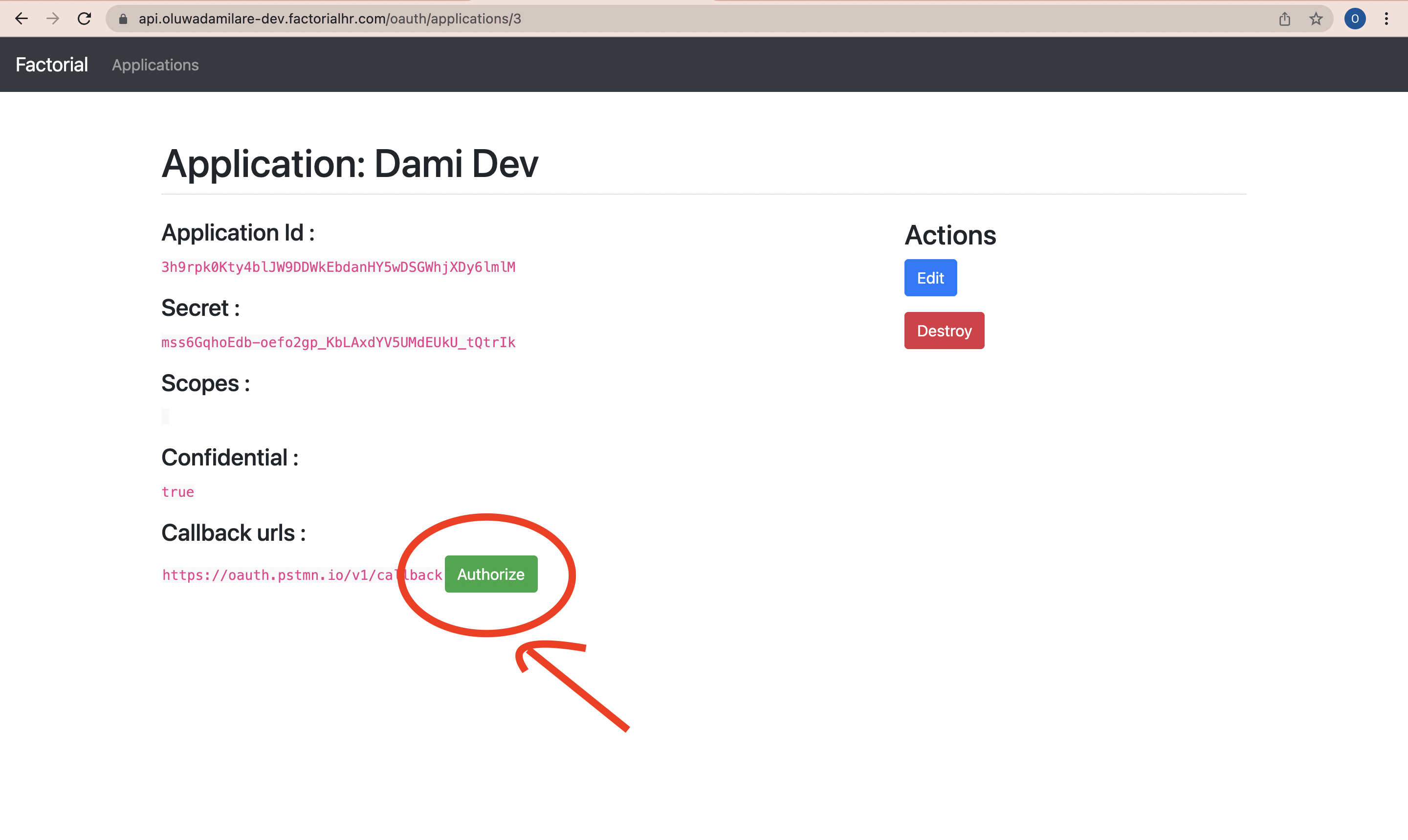Click the Factorial brand link
This screenshot has height=840, width=1408.
tap(51, 65)
